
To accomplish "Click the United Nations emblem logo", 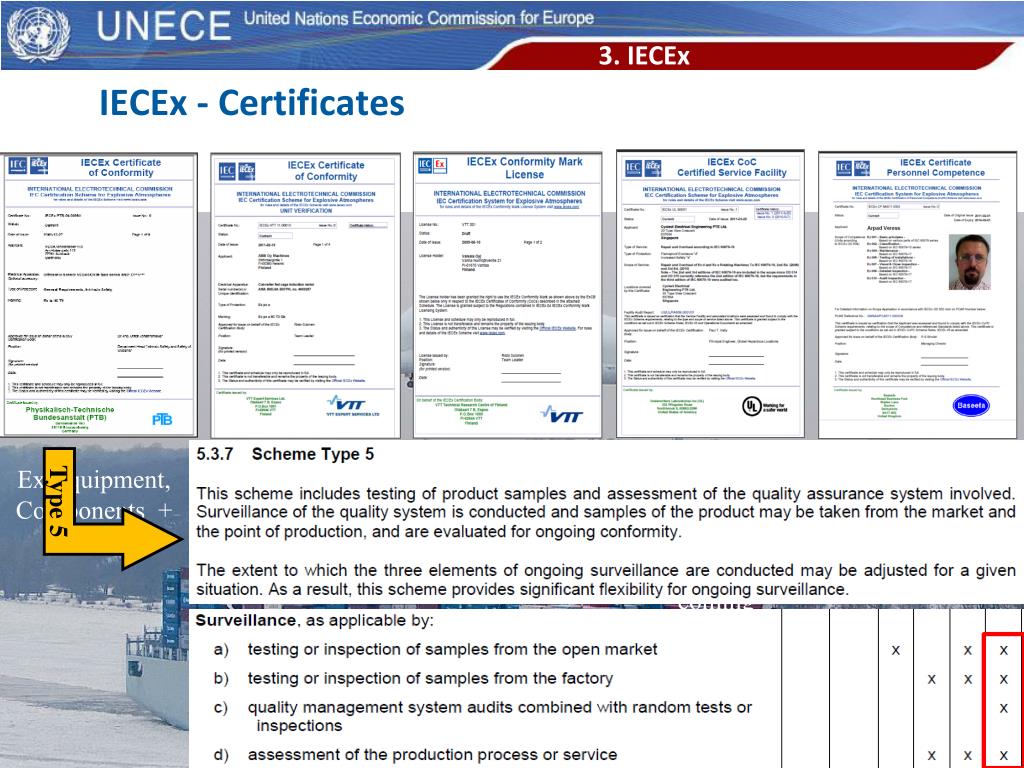I will [x=39, y=35].
